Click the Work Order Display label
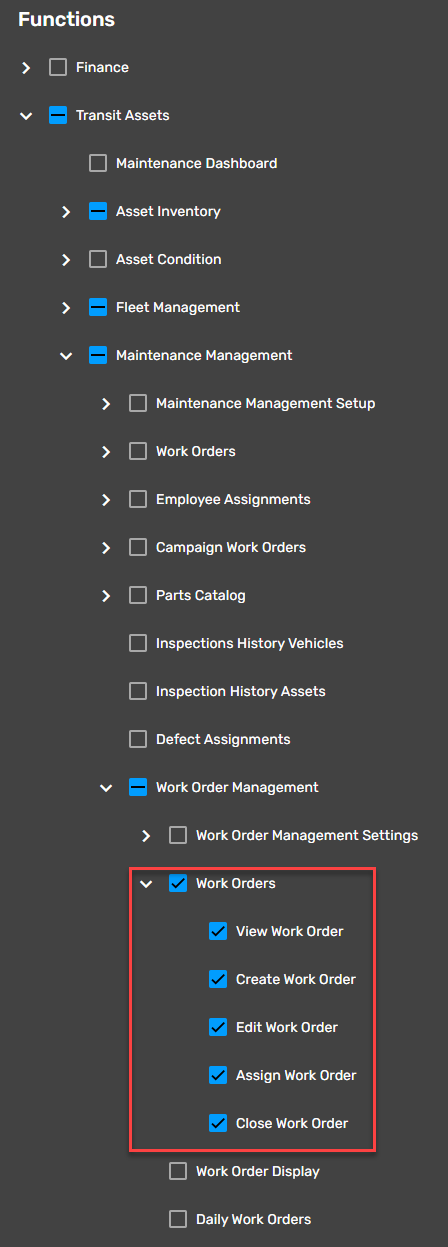 pos(258,1171)
